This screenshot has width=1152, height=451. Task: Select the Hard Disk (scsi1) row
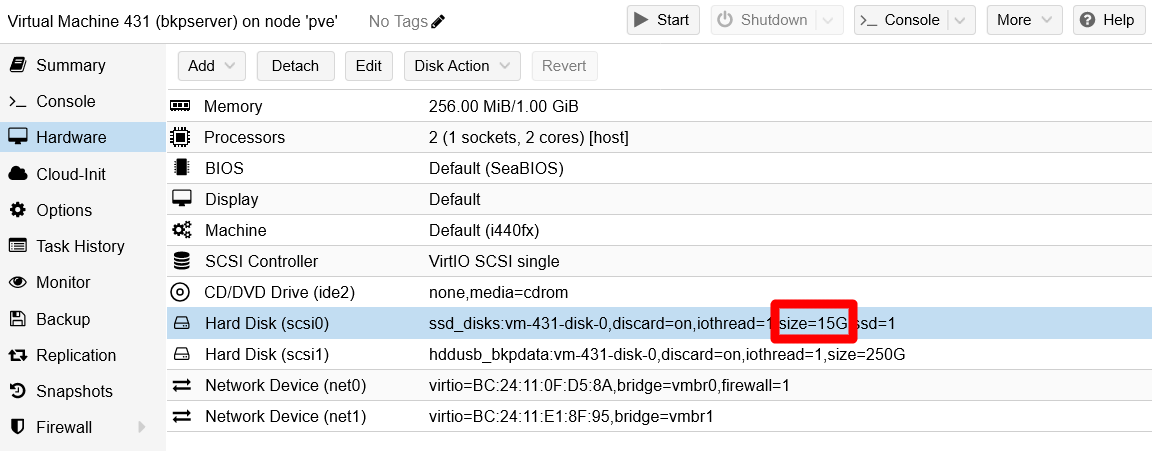tap(659, 355)
